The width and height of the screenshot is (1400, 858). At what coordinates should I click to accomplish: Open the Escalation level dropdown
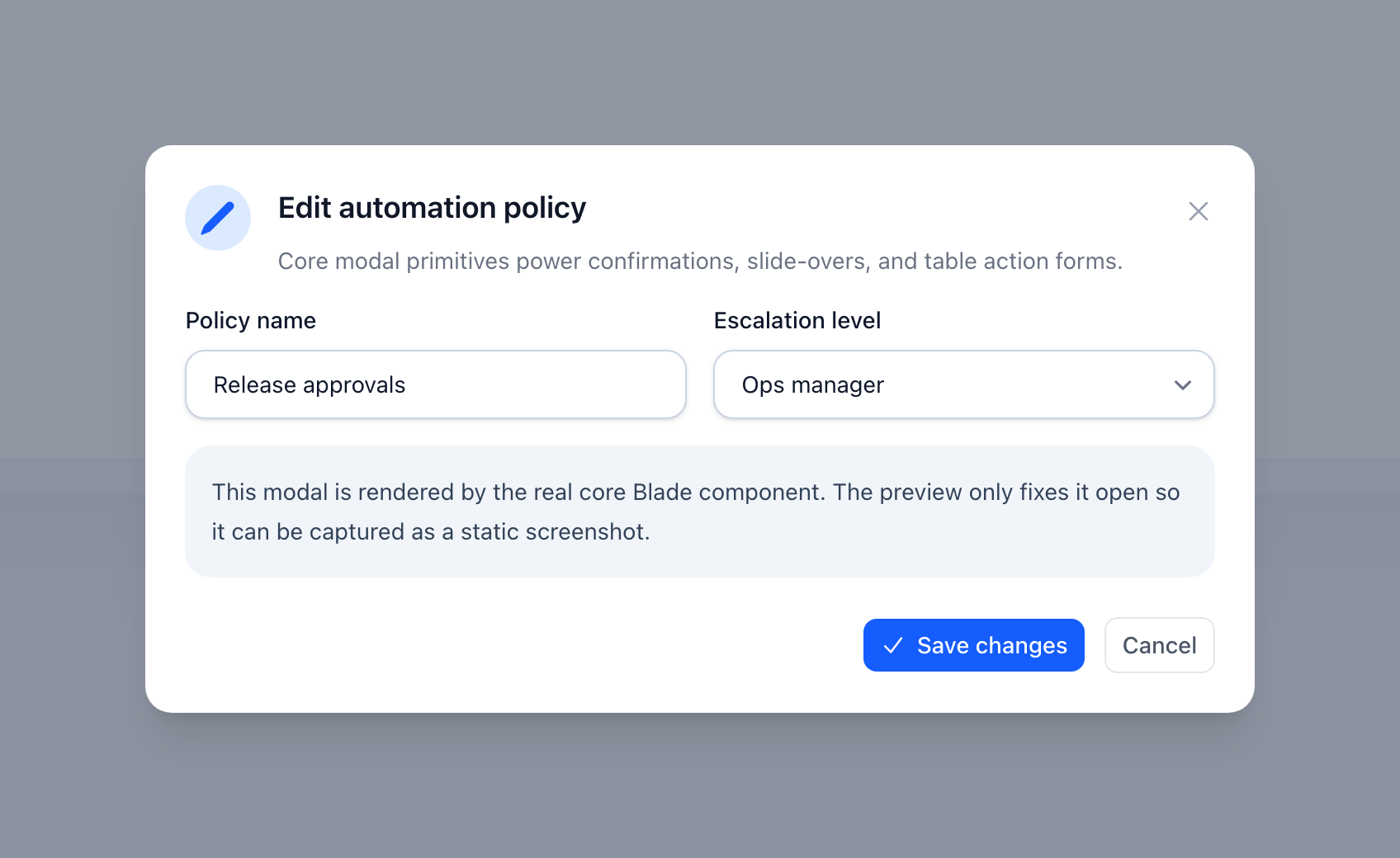pyautogui.click(x=963, y=384)
